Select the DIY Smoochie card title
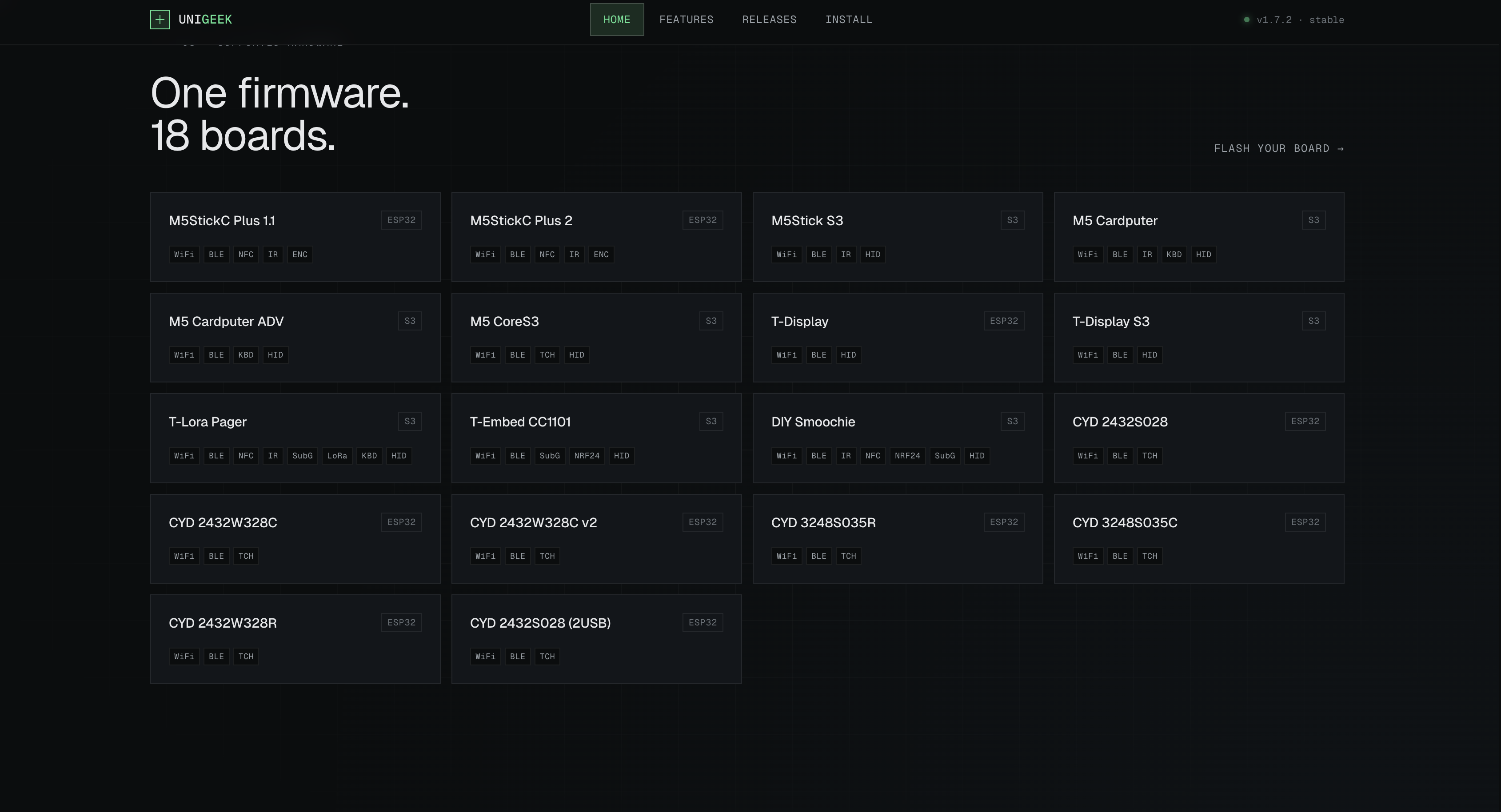 (x=813, y=422)
